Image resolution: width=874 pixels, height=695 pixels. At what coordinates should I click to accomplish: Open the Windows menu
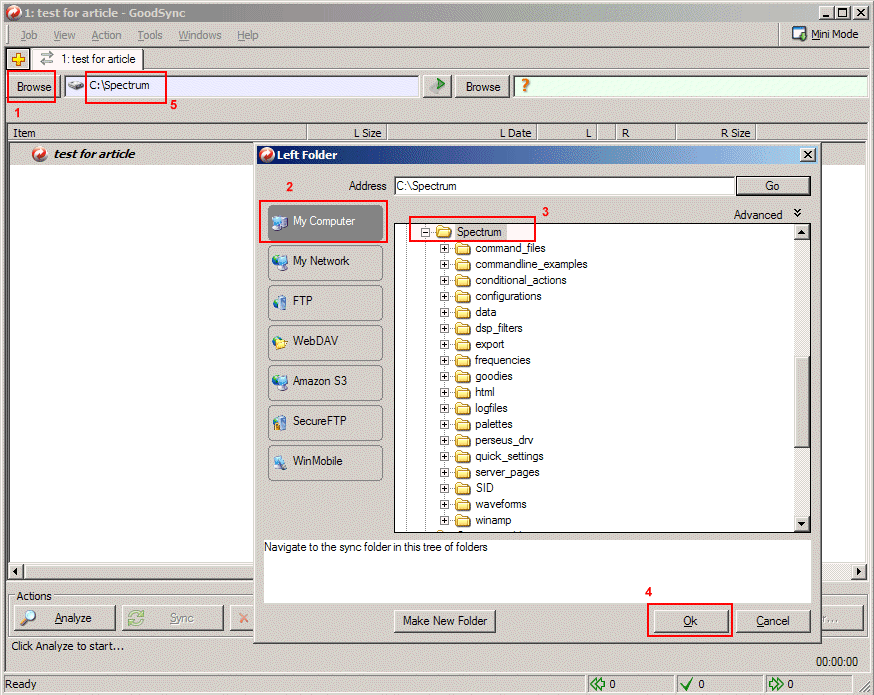[200, 35]
